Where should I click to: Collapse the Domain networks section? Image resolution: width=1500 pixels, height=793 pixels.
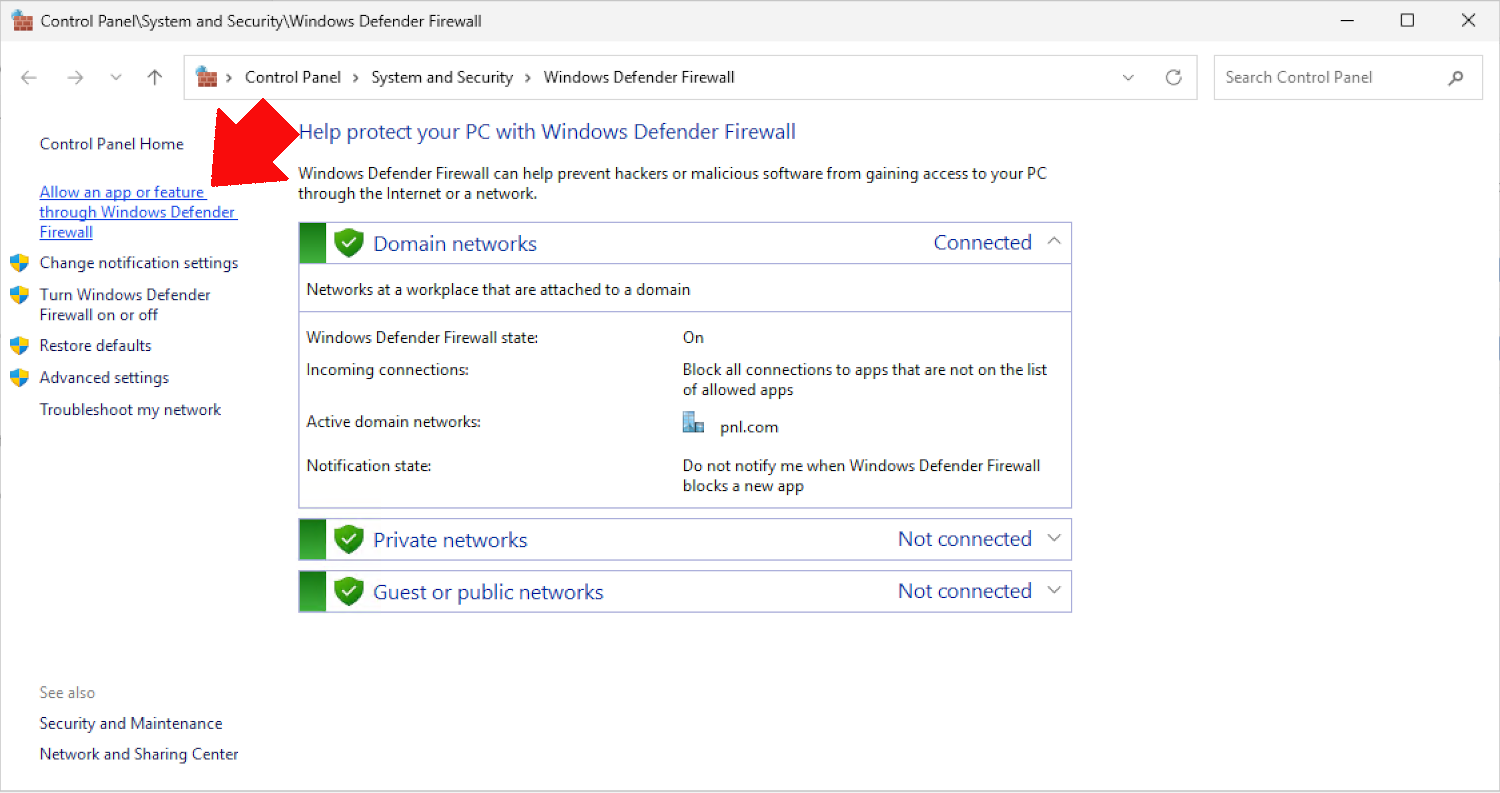(1053, 242)
